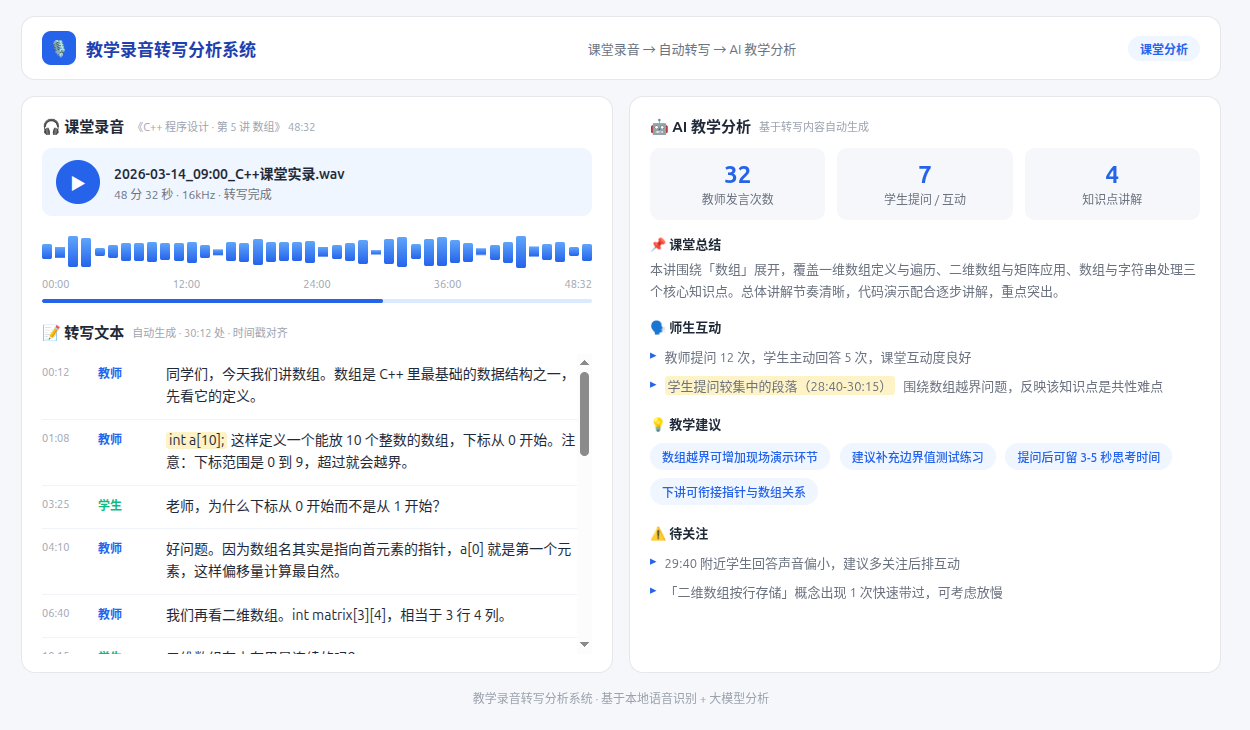This screenshot has width=1250, height=730.
Task: Click the 教学录音转写分析系统 title
Action: (171, 49)
